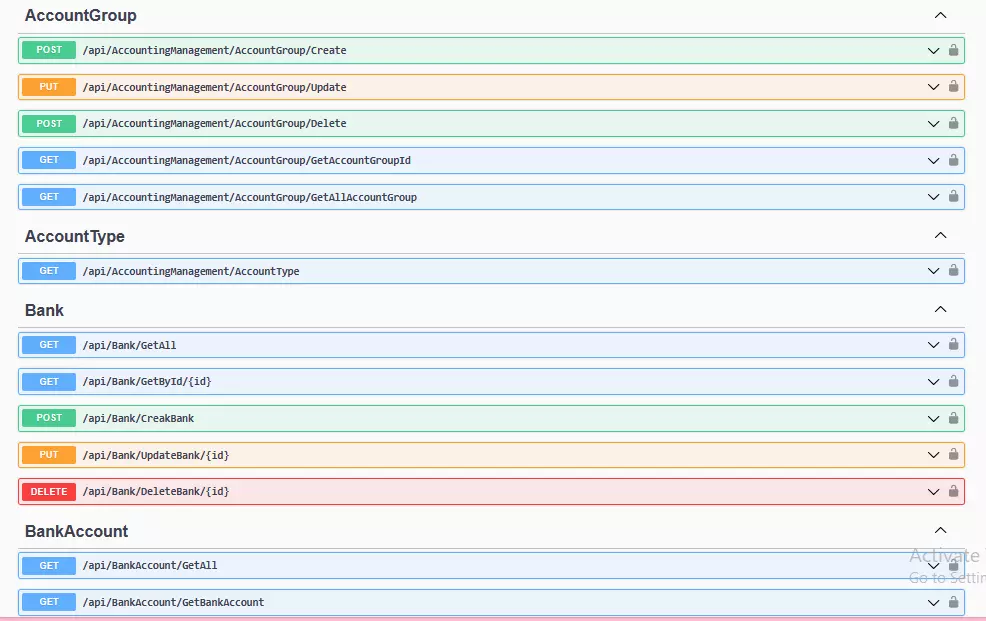Click lock icon on /api/Bank/GetAll row

coord(953,344)
